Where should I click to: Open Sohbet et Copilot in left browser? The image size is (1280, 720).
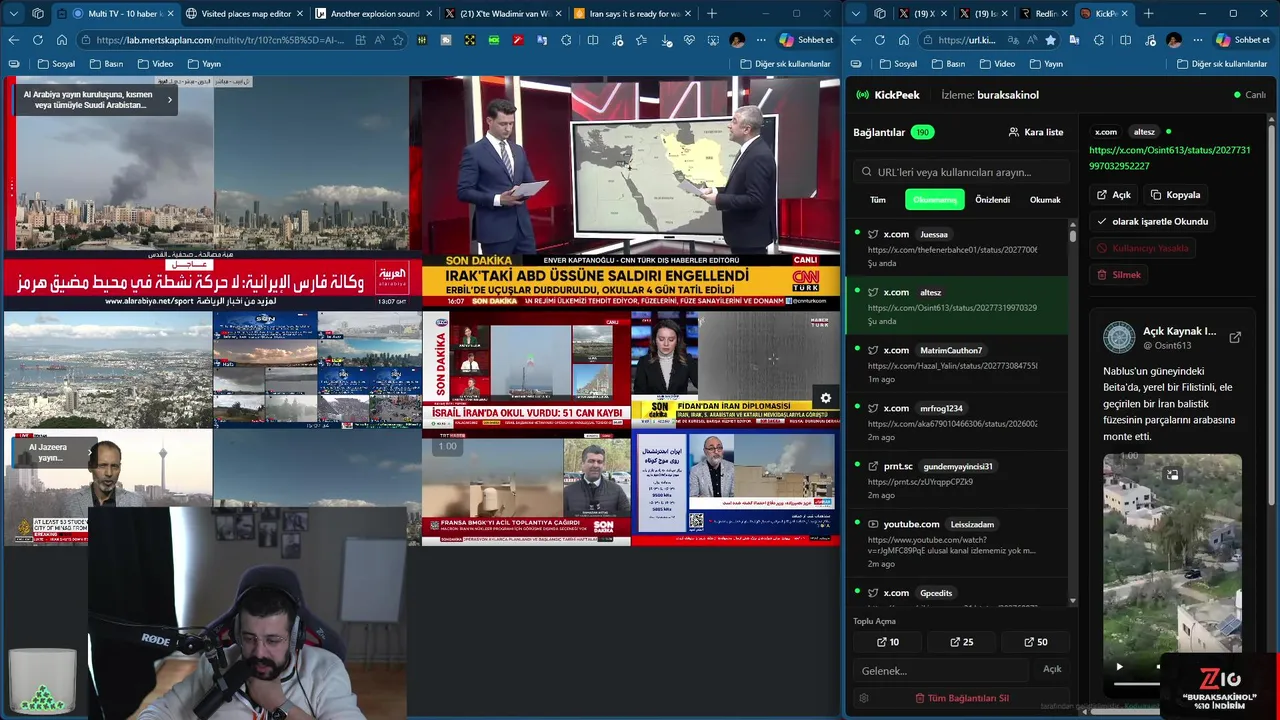(x=806, y=40)
